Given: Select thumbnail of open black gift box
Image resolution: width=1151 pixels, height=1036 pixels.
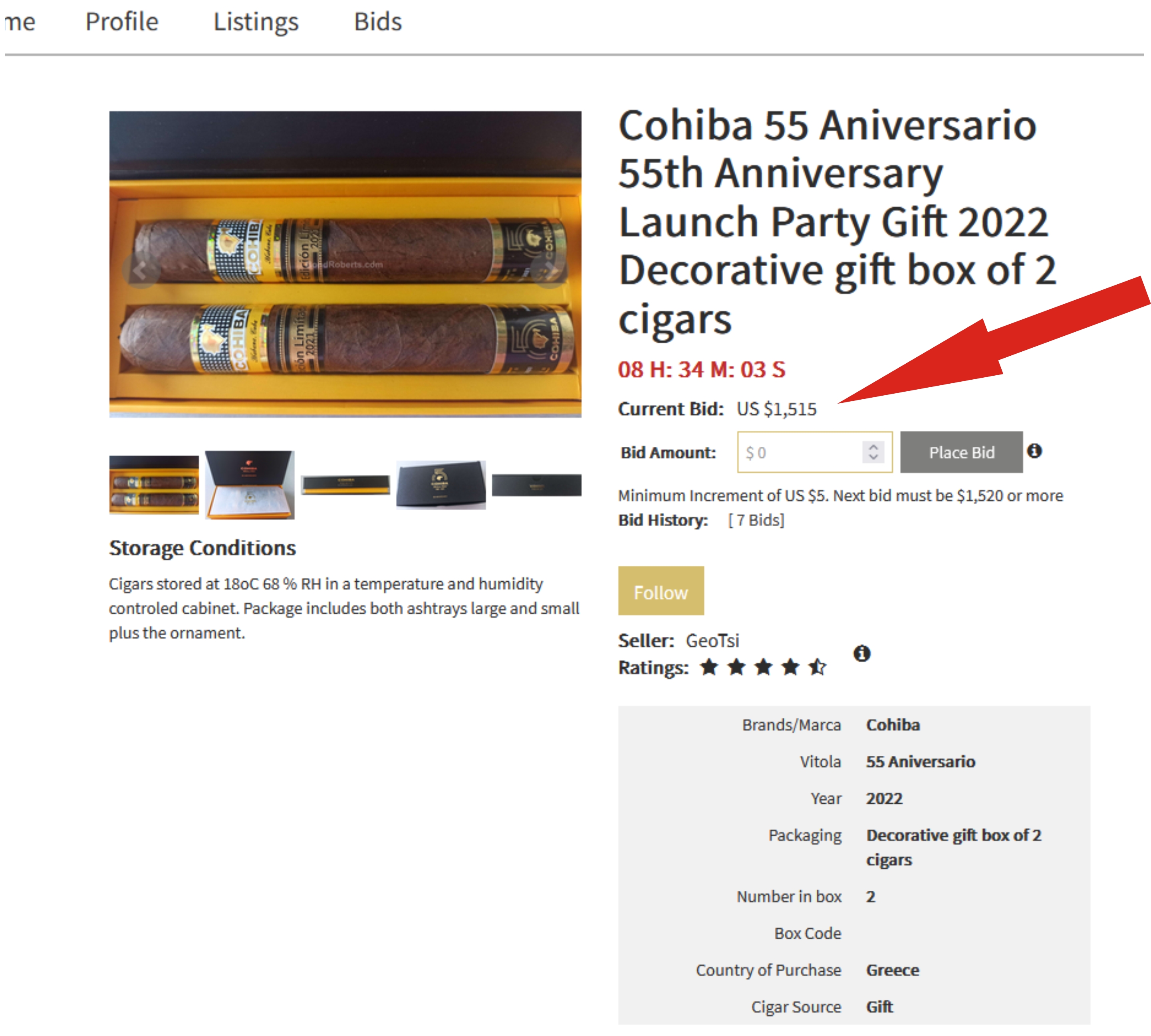Looking at the screenshot, I should (x=250, y=485).
